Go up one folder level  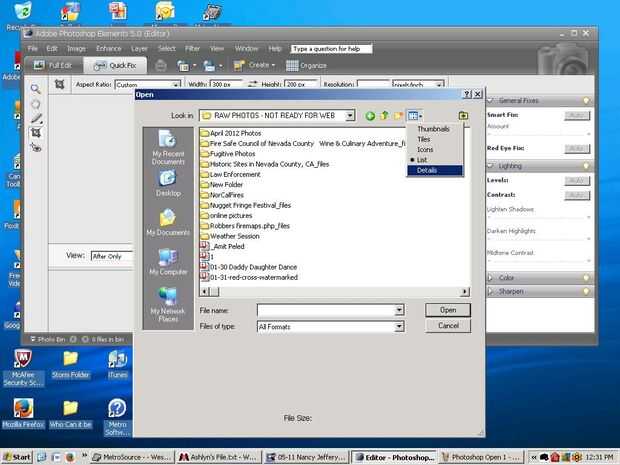pos(384,115)
